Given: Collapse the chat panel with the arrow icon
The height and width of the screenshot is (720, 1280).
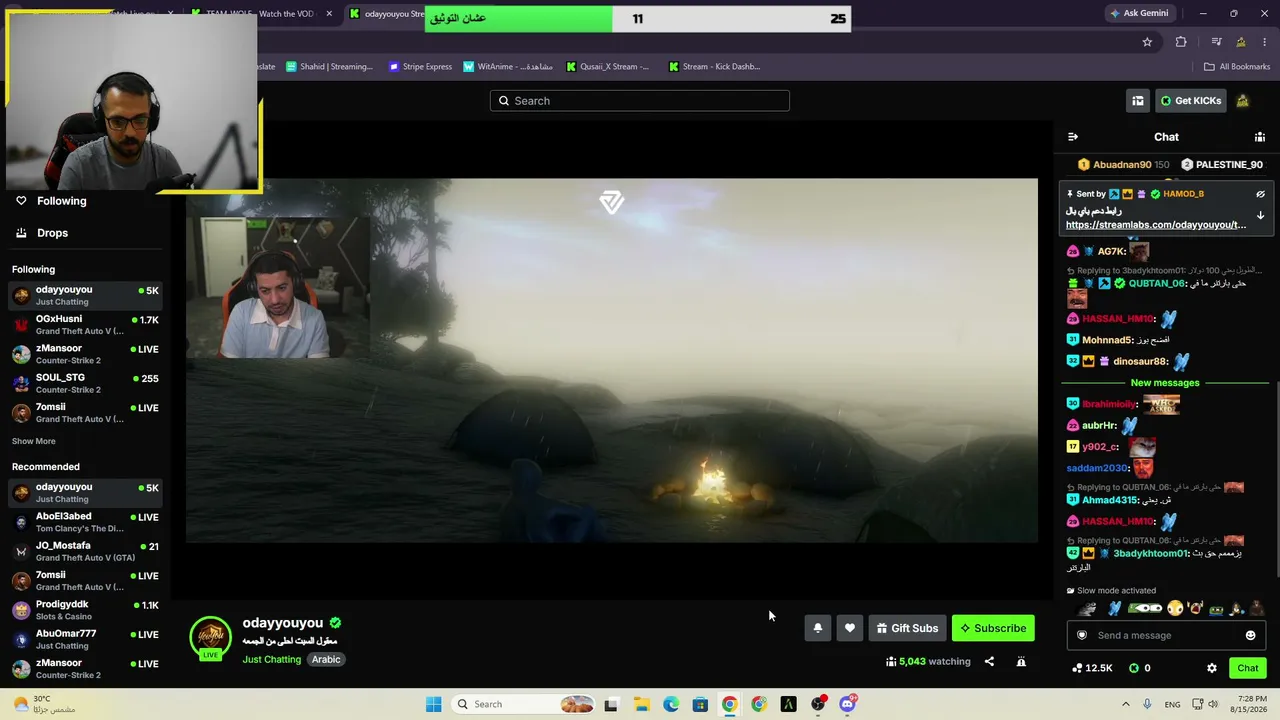Looking at the screenshot, I should coord(1073,137).
